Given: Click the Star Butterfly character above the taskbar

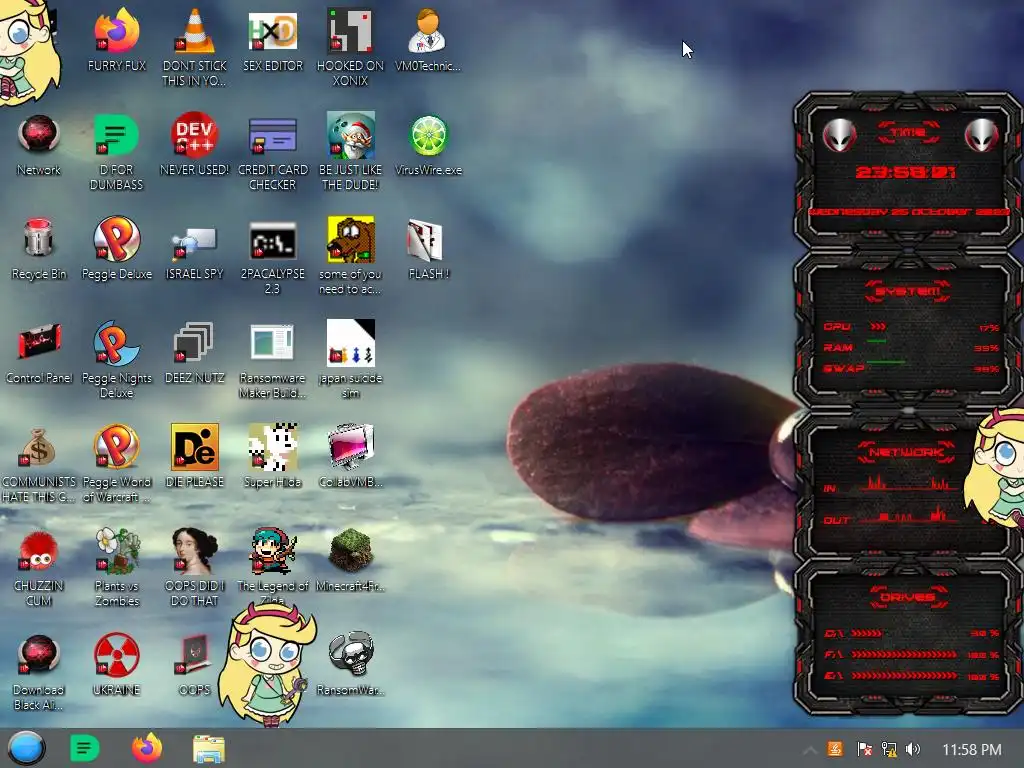Looking at the screenshot, I should coord(268,664).
